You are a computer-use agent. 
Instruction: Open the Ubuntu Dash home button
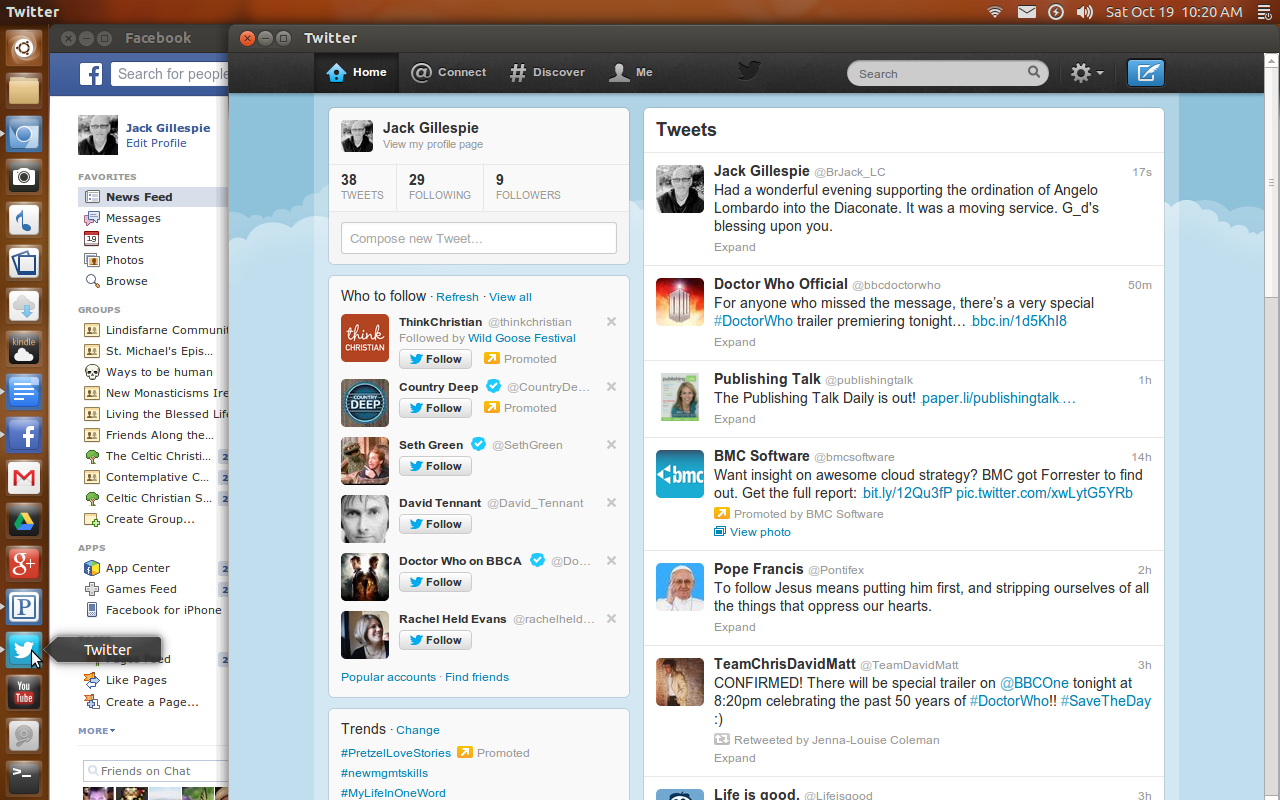[x=24, y=47]
